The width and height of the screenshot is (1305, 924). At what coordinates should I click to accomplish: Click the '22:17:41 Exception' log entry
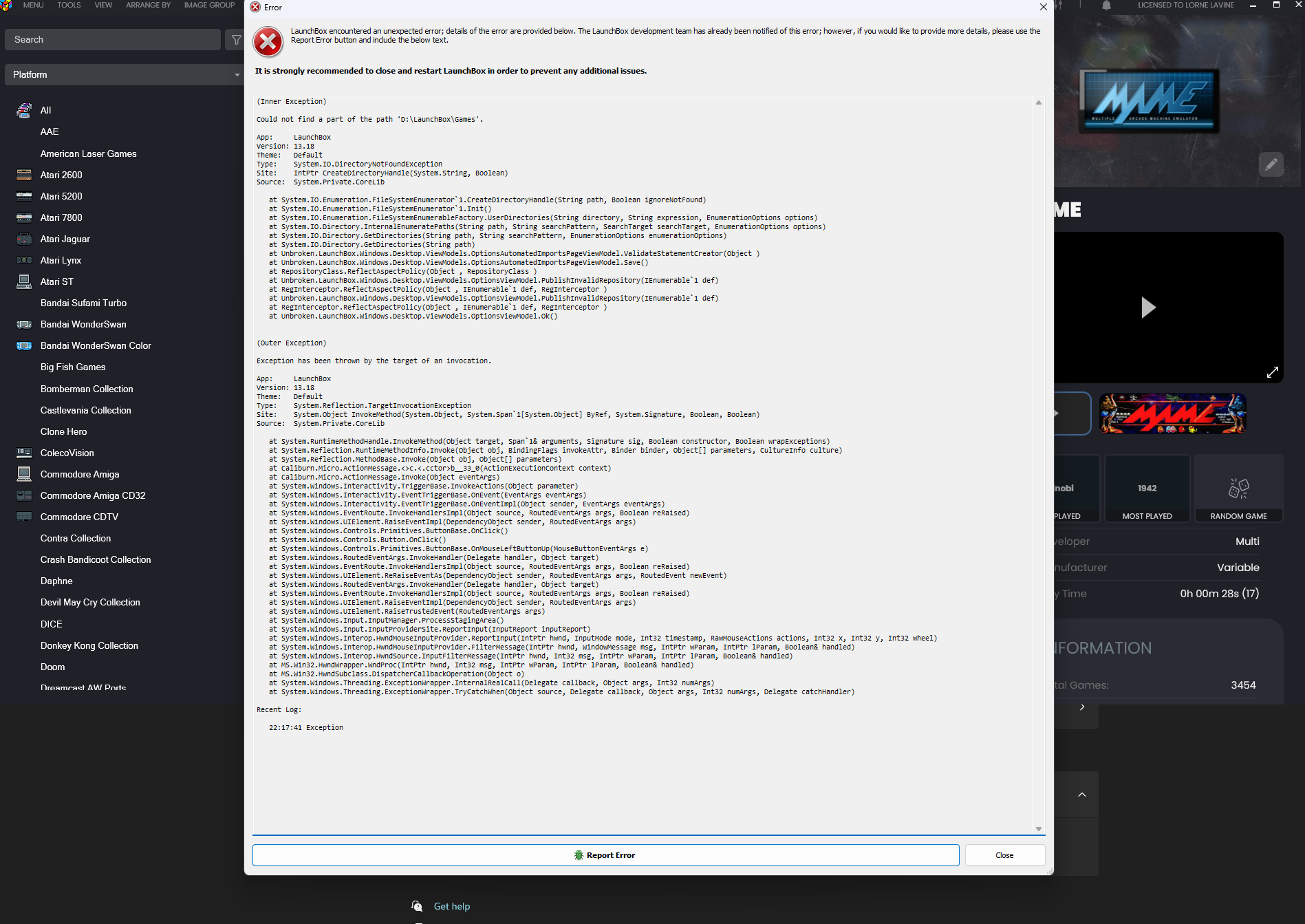coord(306,727)
